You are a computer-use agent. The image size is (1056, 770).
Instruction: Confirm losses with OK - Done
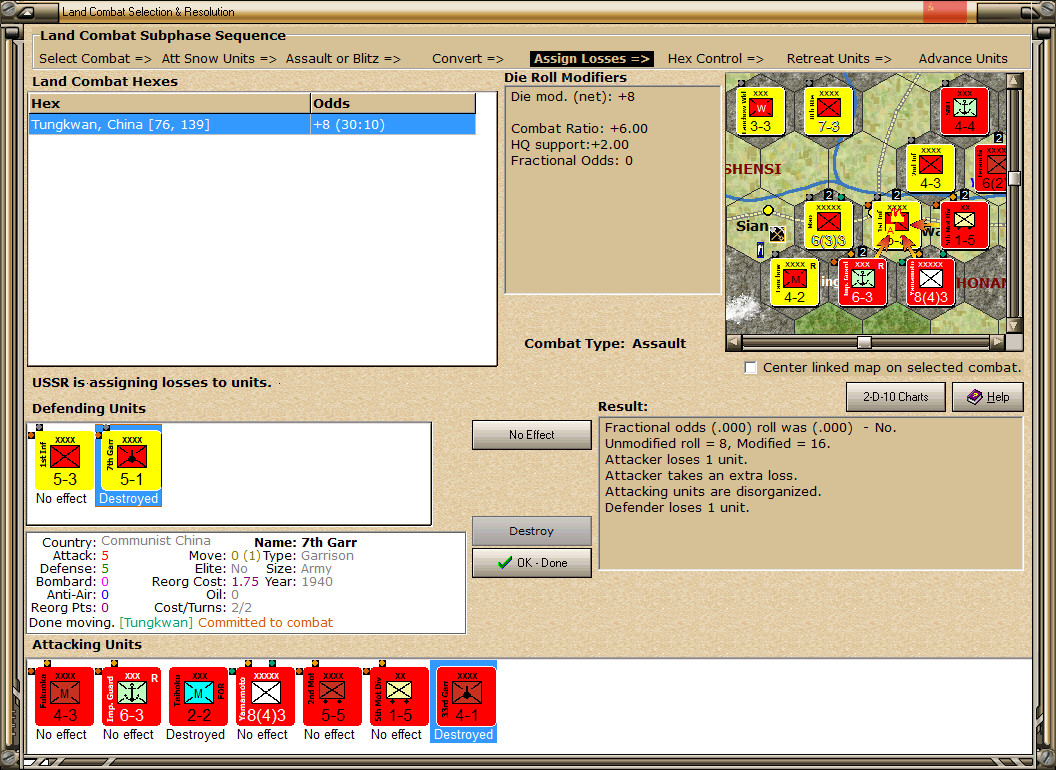click(531, 563)
